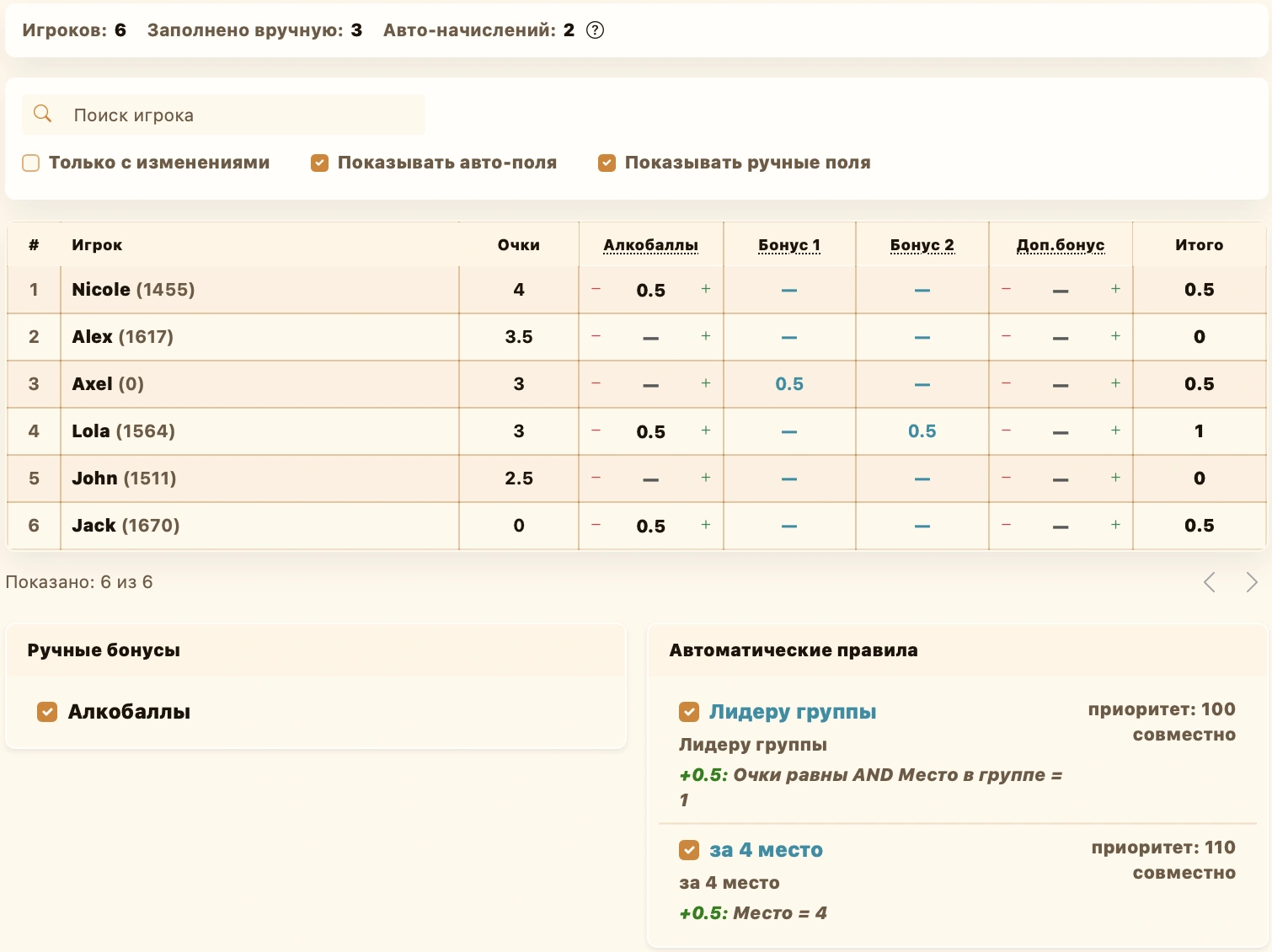Click Lola's Итого value 1
Screen dimensions: 1272x952
1199,431
